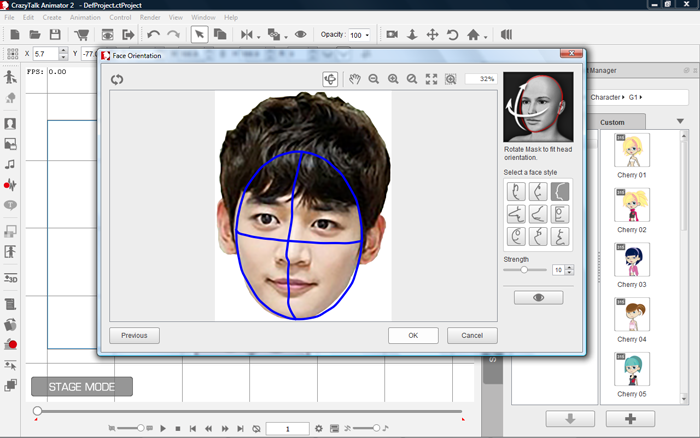700x438 pixels.
Task: Select the top-right face style profile
Action: click(x=560, y=191)
